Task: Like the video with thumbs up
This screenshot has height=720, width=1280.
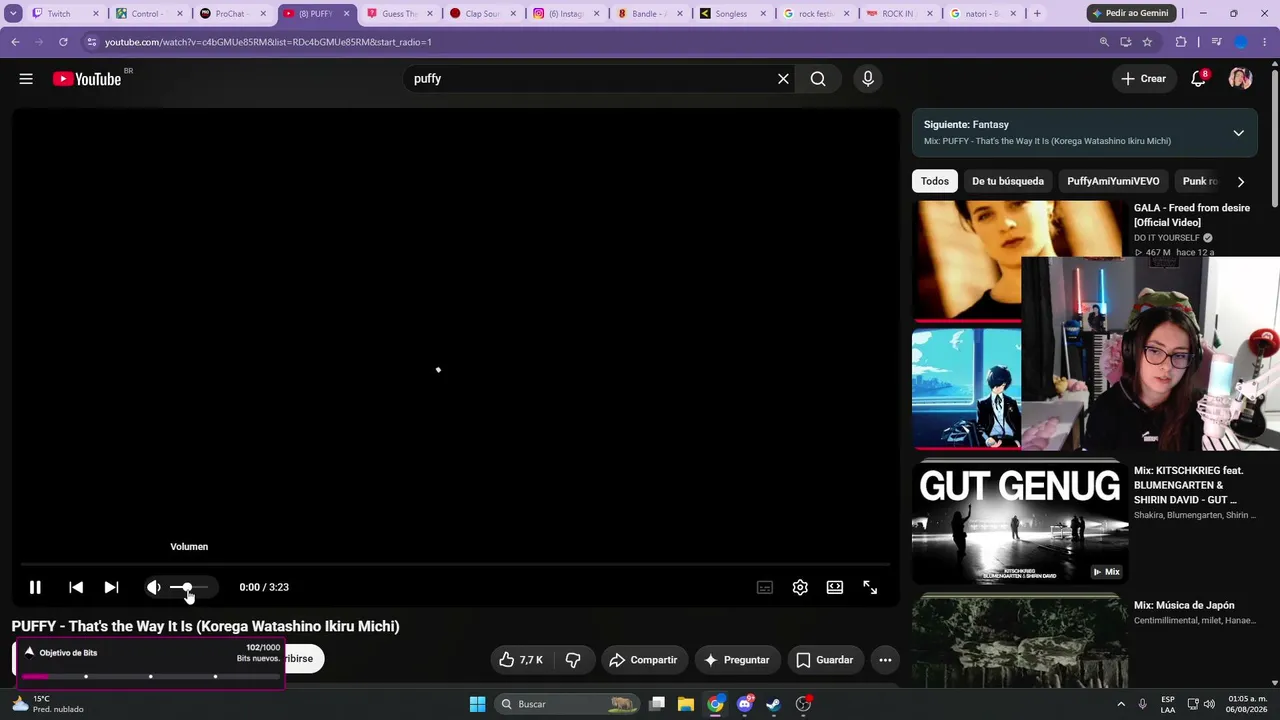Action: coord(521,660)
